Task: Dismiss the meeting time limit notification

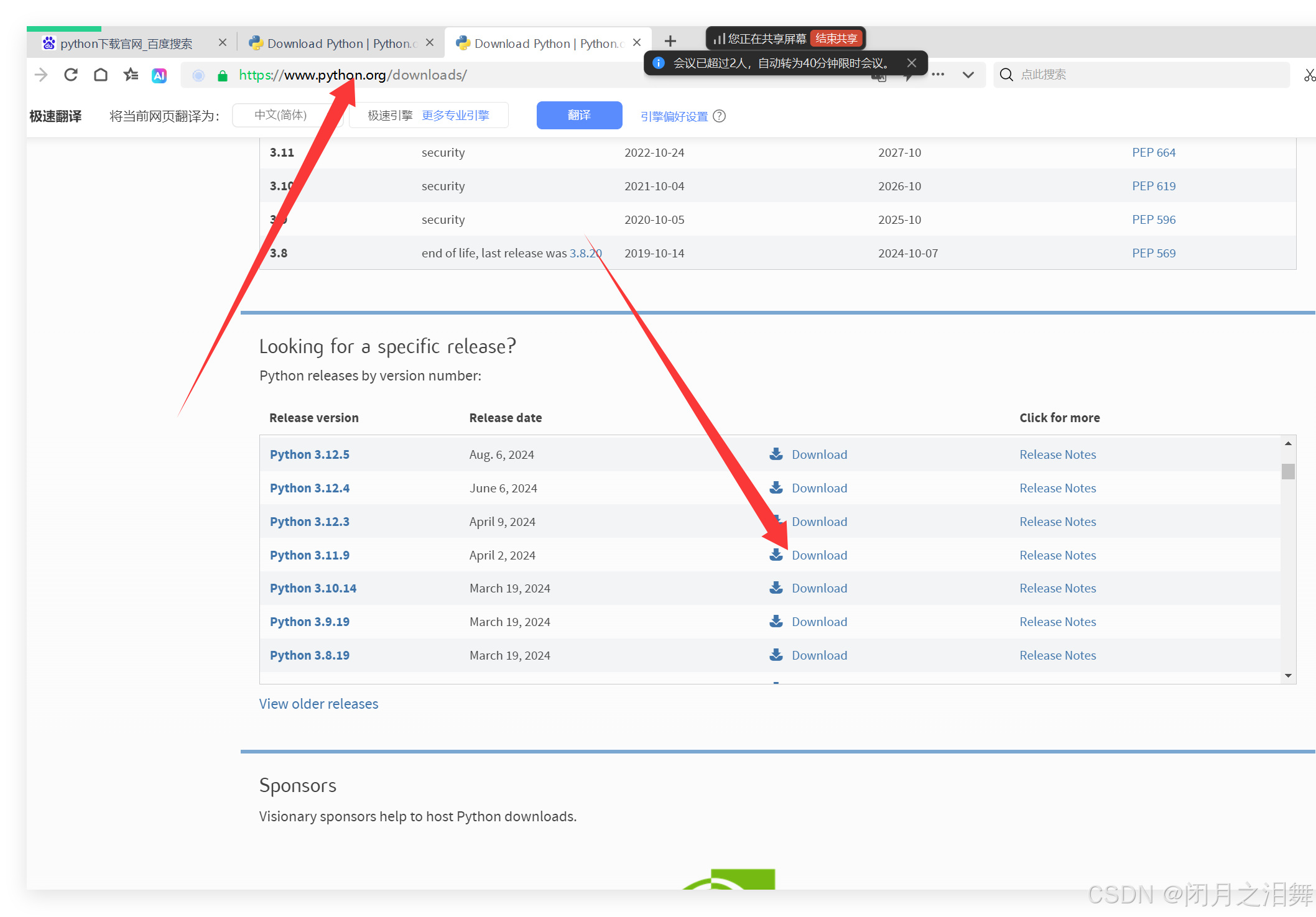Action: click(911, 63)
